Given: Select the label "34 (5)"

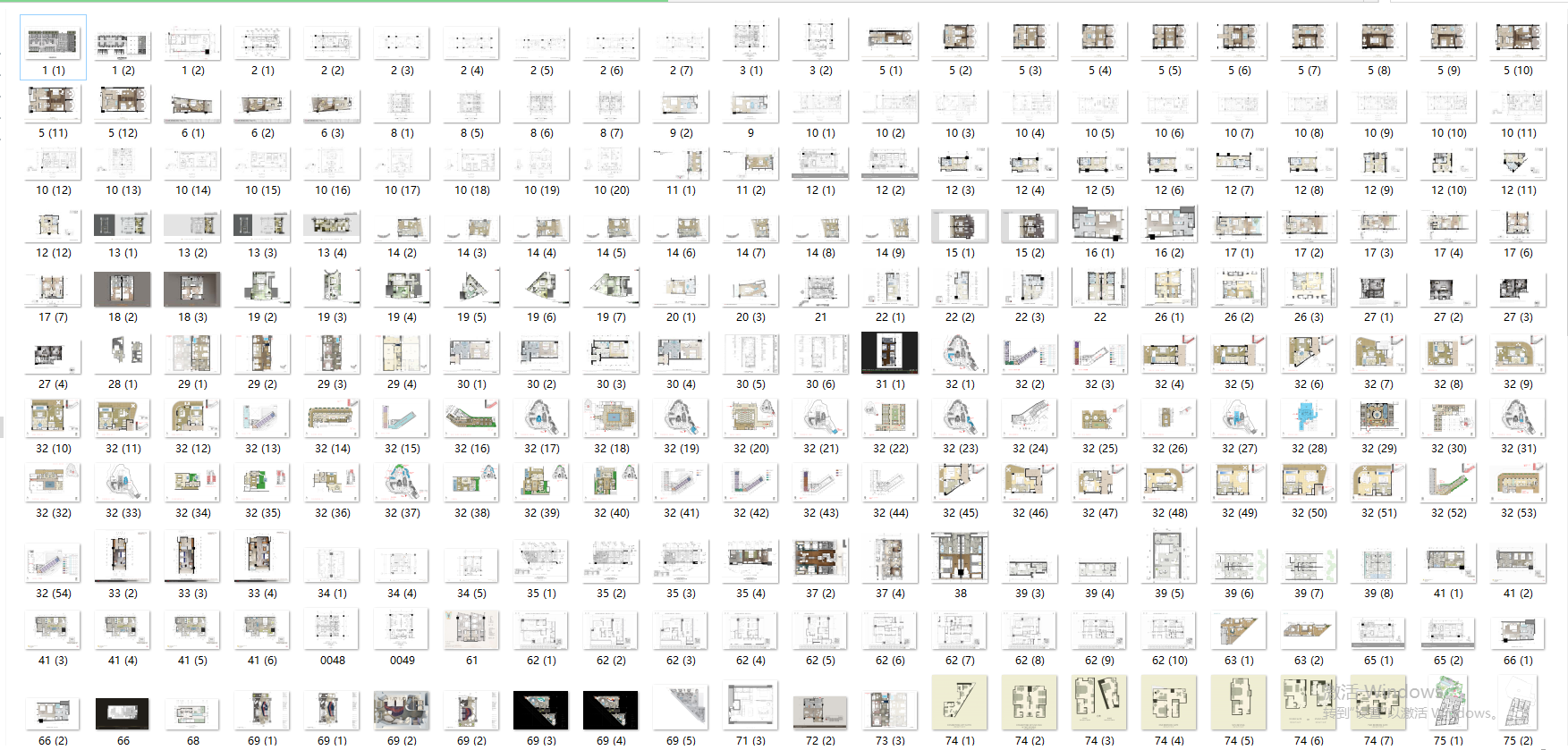Looking at the screenshot, I should coord(471,593).
